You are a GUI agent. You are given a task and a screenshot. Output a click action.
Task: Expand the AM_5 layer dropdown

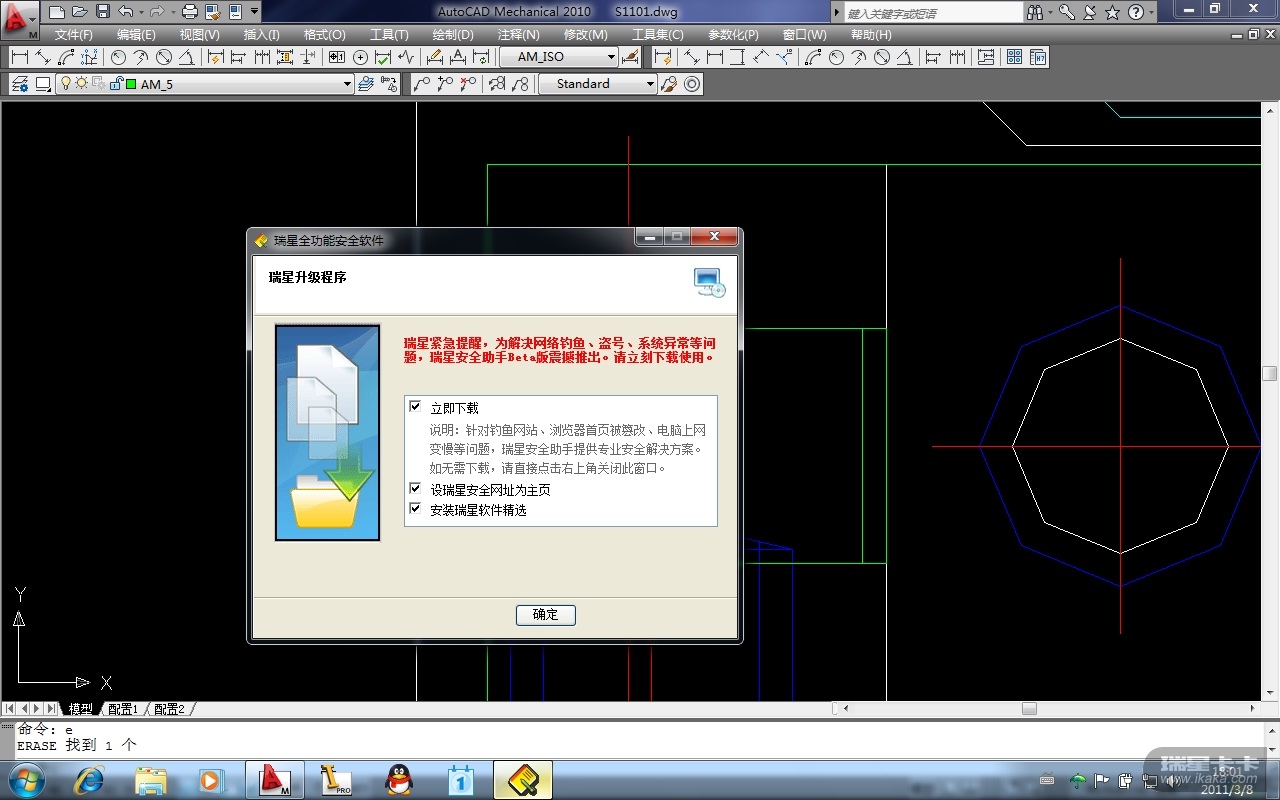point(347,85)
